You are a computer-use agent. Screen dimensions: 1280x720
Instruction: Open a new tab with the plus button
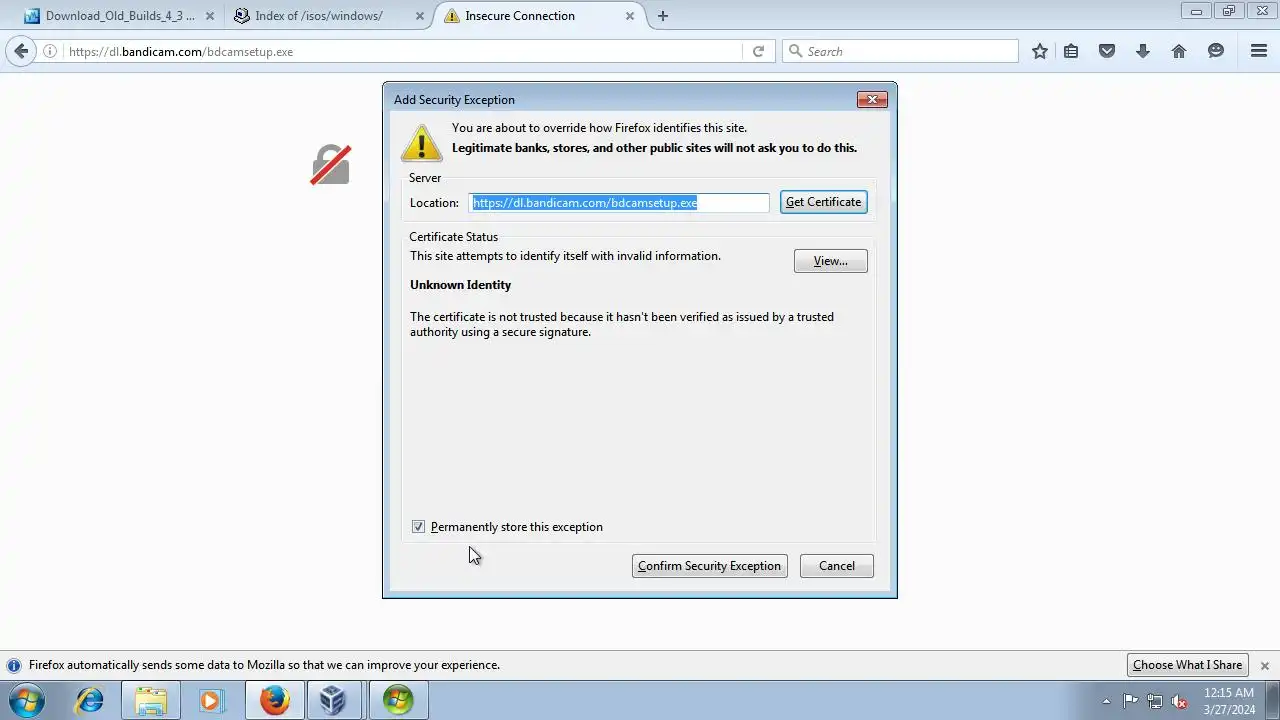(x=663, y=16)
